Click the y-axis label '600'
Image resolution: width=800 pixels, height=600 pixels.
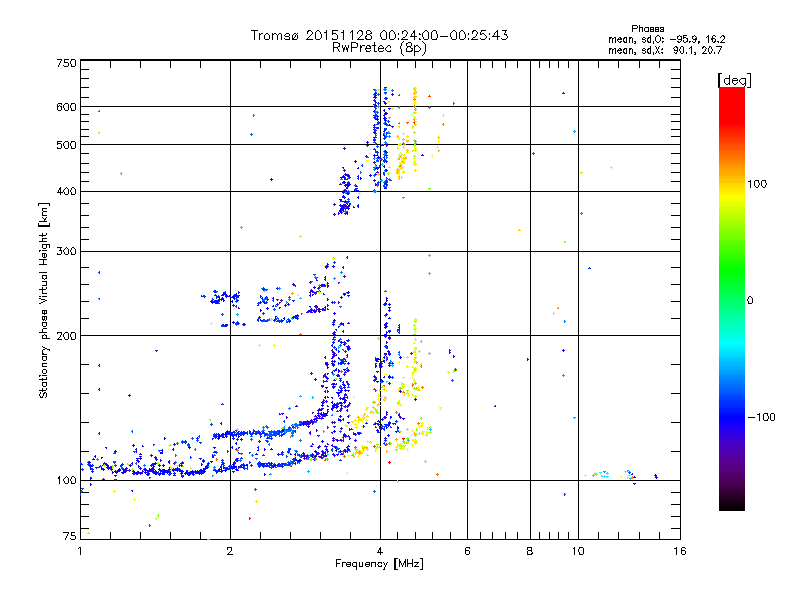pos(66,107)
